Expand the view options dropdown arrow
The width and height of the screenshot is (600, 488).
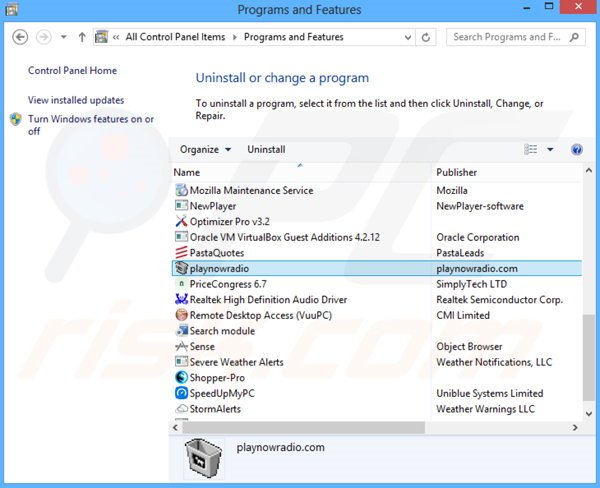550,149
